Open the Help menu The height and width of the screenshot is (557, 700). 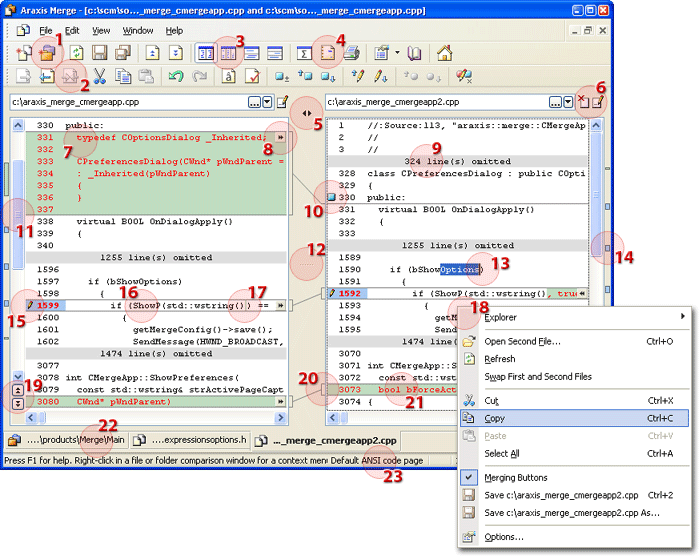174,31
